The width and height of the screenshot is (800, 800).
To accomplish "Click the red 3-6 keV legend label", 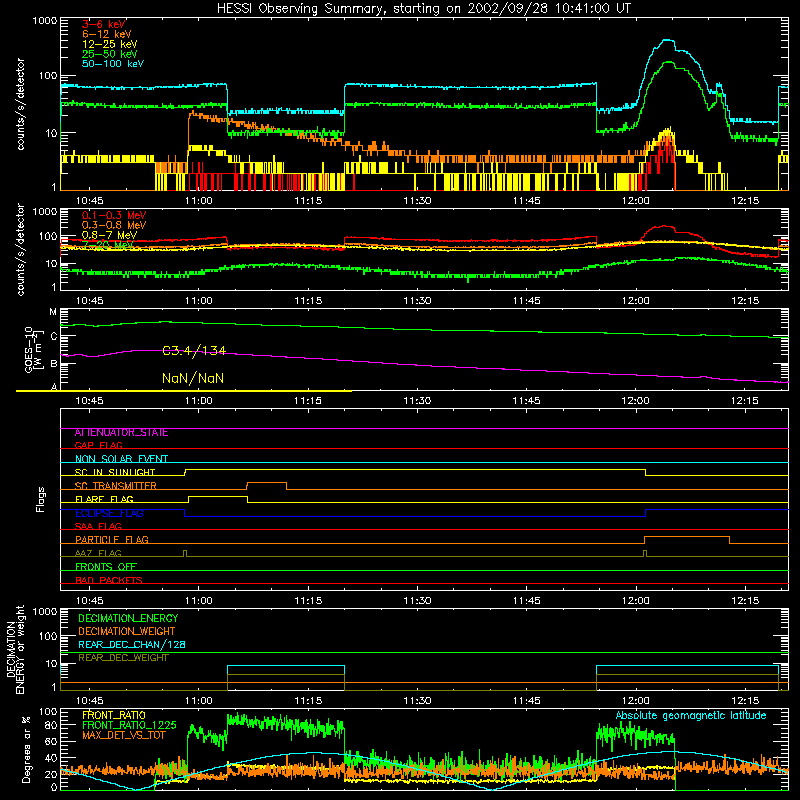I will point(104,24).
